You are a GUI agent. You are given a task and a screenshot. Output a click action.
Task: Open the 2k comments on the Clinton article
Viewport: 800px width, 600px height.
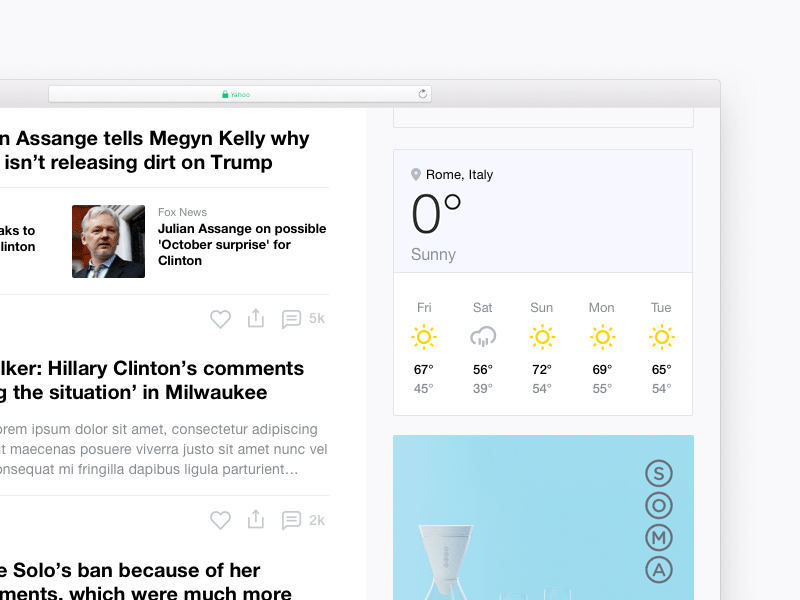(x=291, y=520)
